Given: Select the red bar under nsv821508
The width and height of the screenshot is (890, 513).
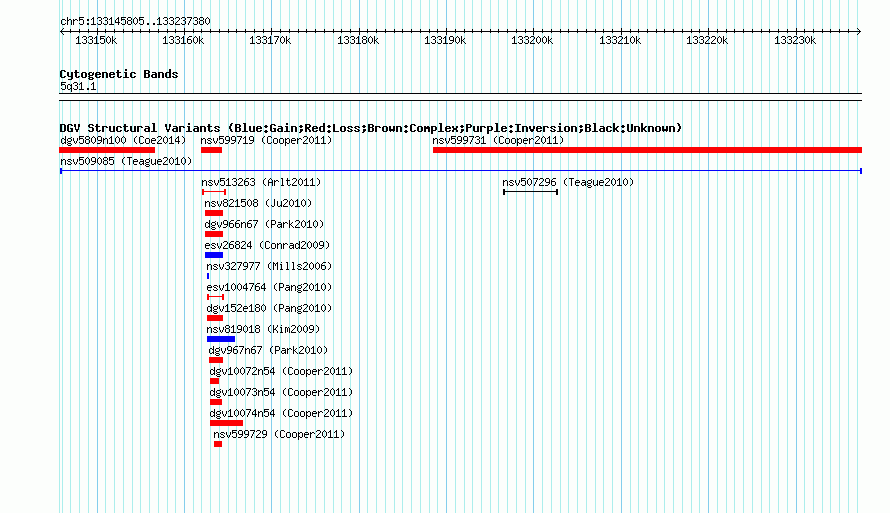Looking at the screenshot, I should click(x=214, y=213).
